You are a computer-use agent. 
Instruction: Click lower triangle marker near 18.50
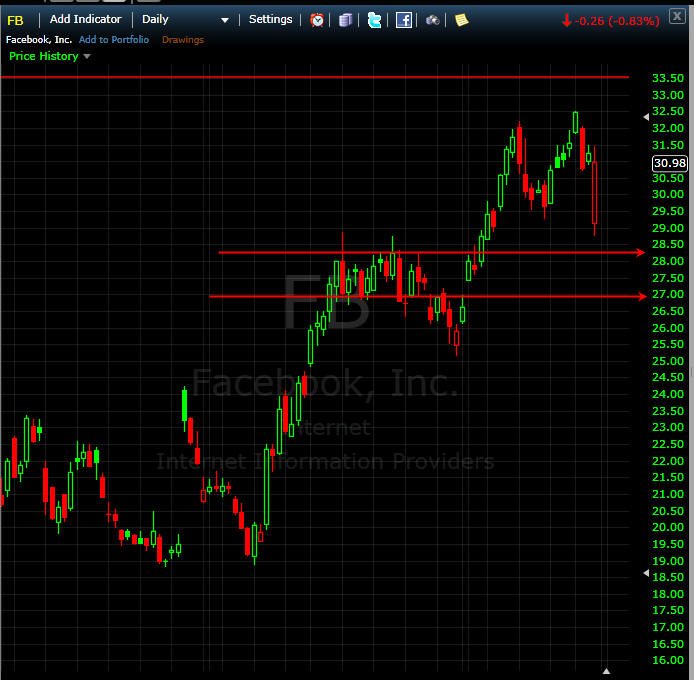click(x=646, y=573)
